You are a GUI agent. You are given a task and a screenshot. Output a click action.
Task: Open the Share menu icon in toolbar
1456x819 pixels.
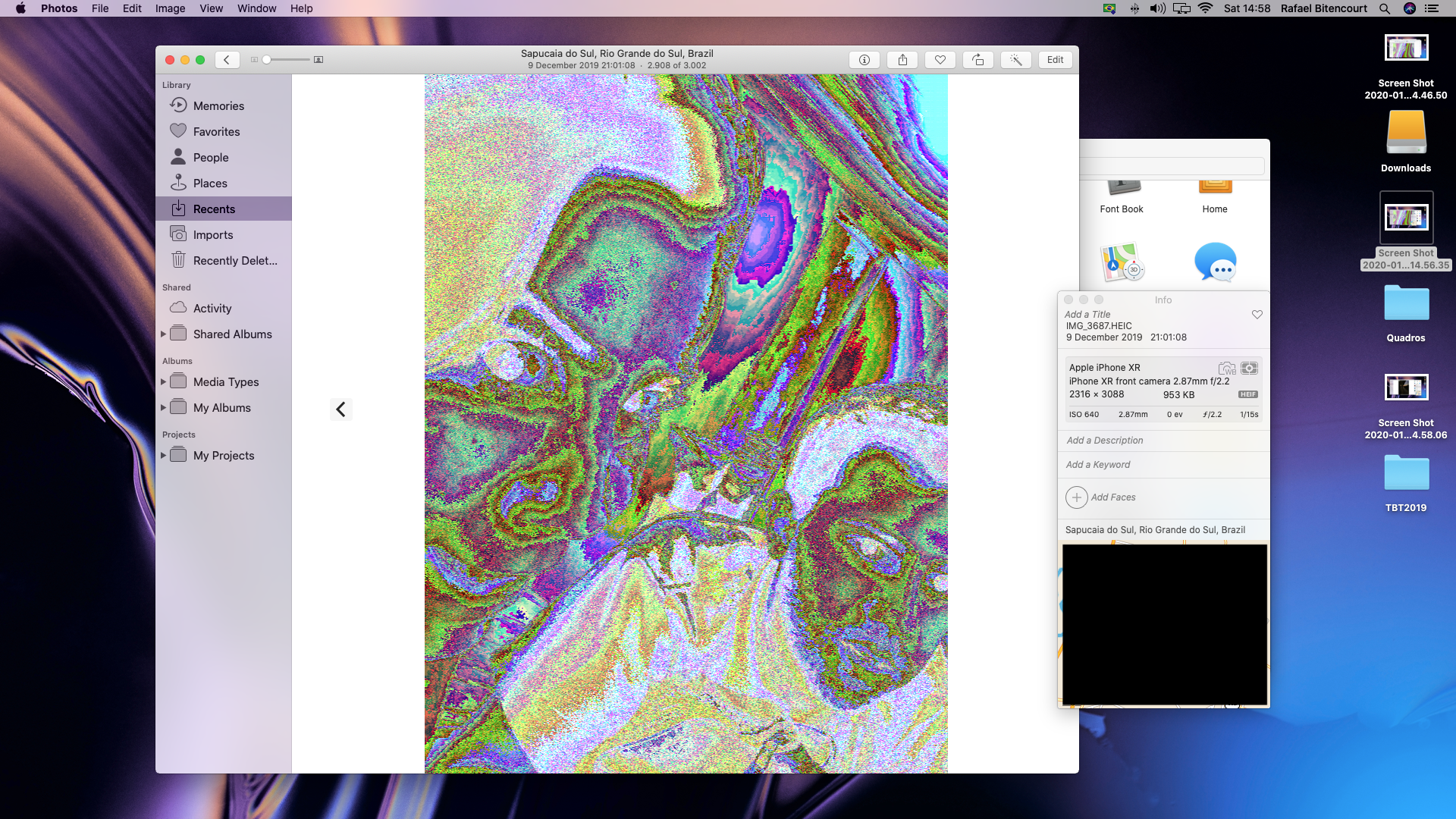[902, 60]
